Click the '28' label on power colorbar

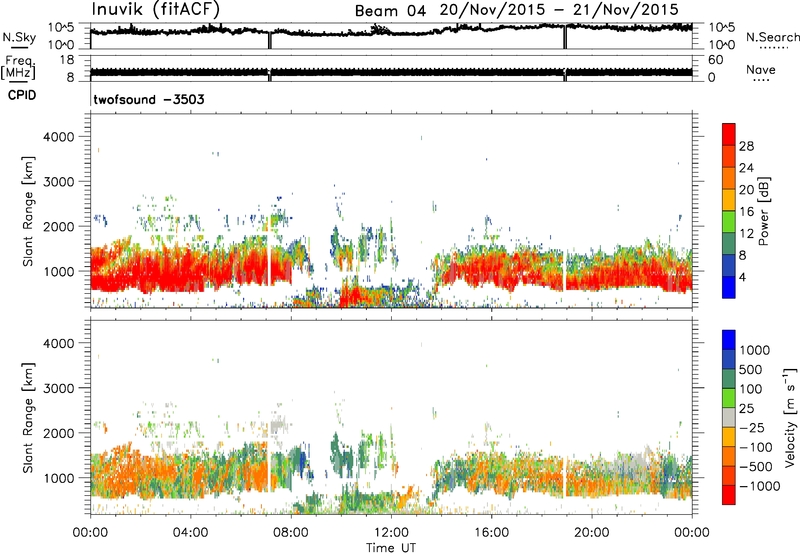click(746, 146)
